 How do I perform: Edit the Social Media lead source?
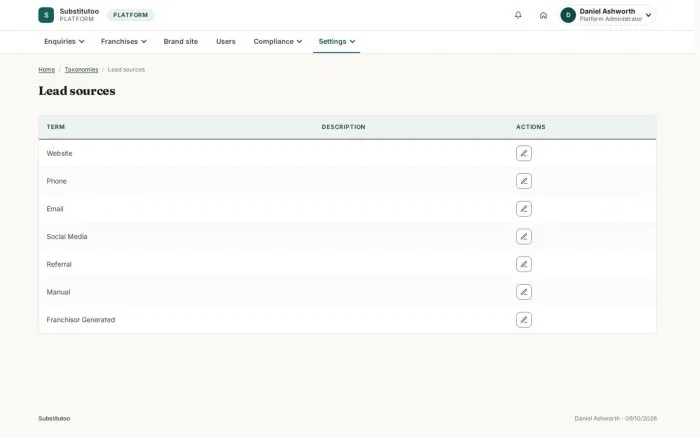coord(524,236)
